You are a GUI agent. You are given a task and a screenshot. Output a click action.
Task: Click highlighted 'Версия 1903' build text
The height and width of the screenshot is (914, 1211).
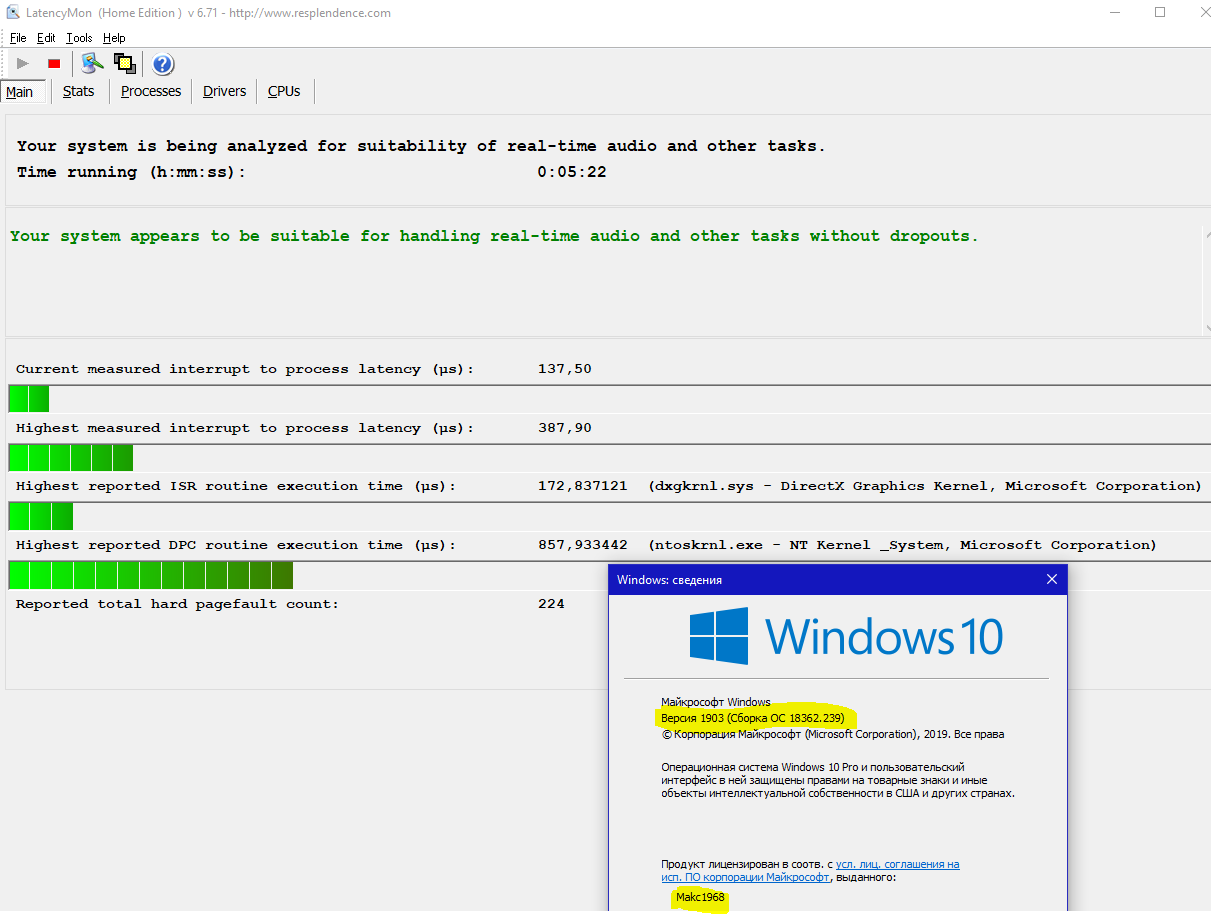pos(753,718)
